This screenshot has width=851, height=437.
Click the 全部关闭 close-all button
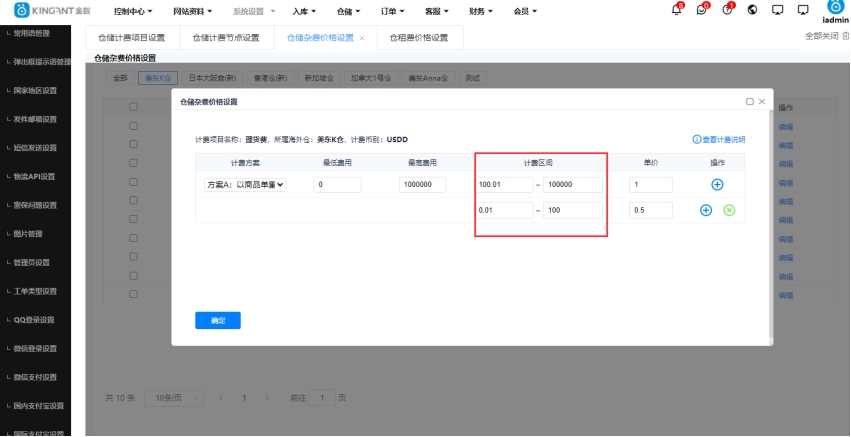[x=822, y=36]
